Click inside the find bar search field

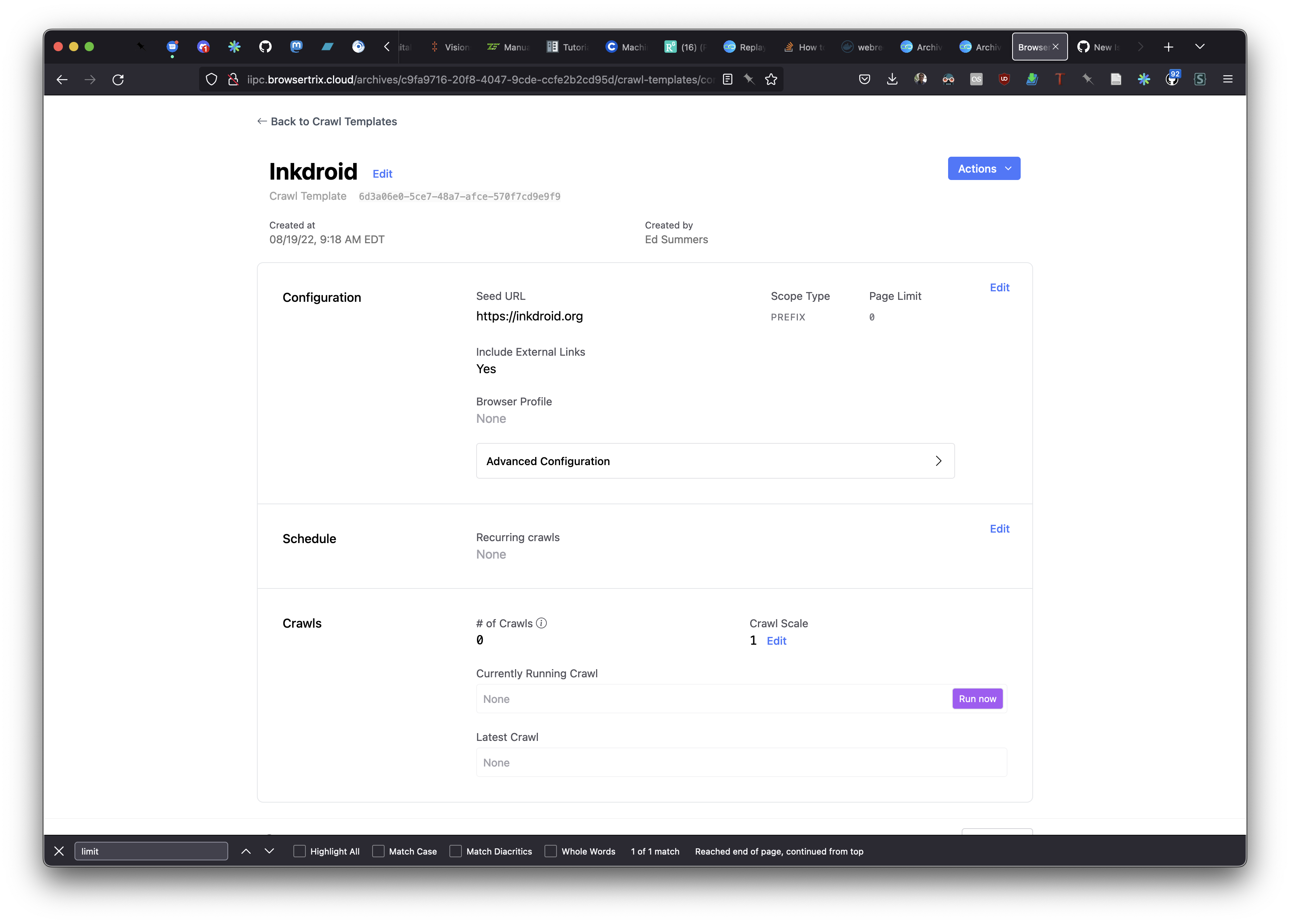(151, 851)
